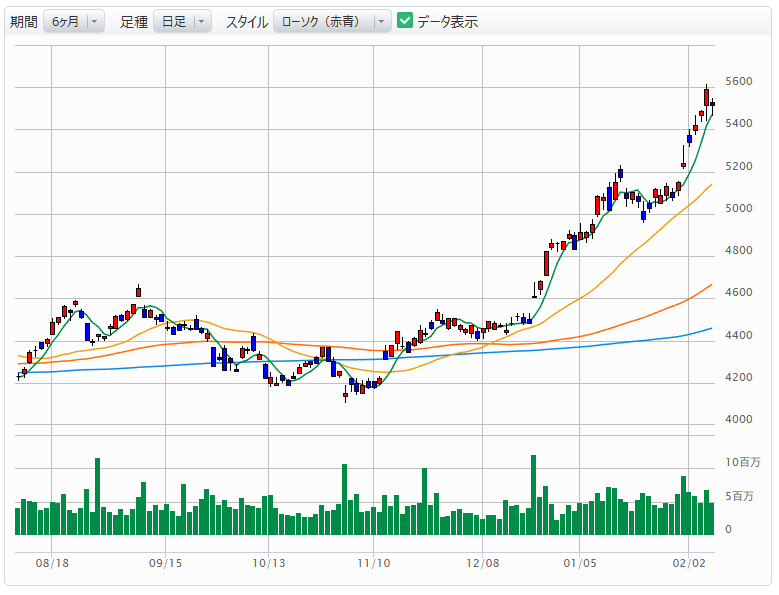
Task: Click the 4000 price axis label
Action: click(x=740, y=419)
